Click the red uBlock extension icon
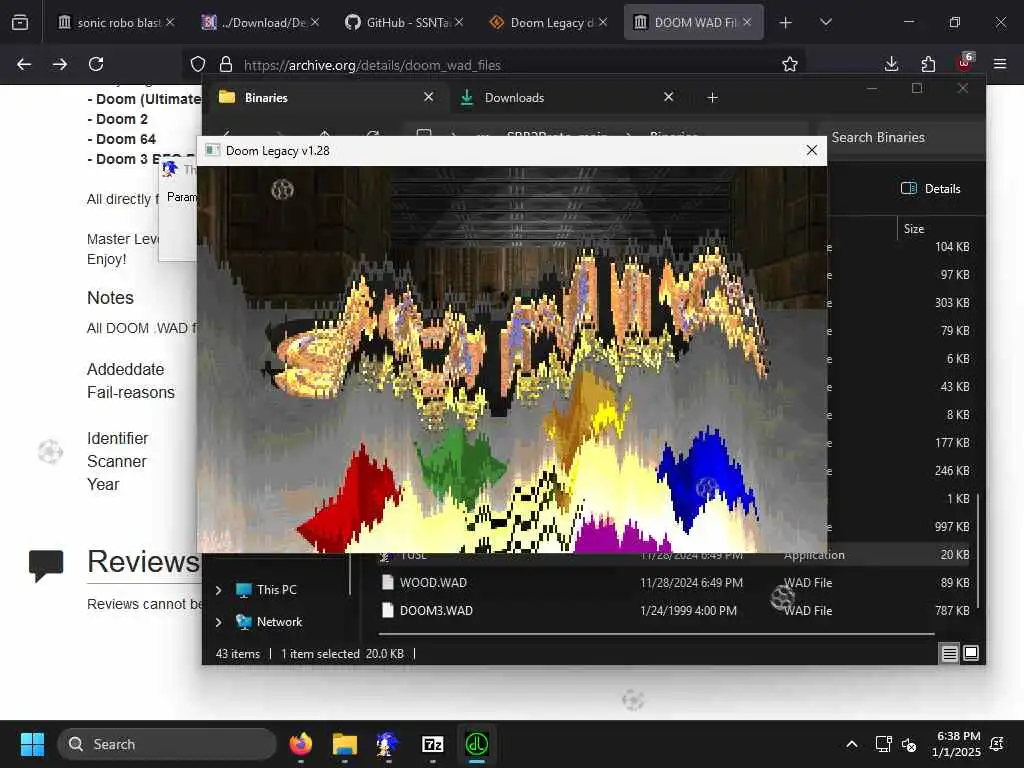Image resolution: width=1024 pixels, height=768 pixels. (965, 63)
